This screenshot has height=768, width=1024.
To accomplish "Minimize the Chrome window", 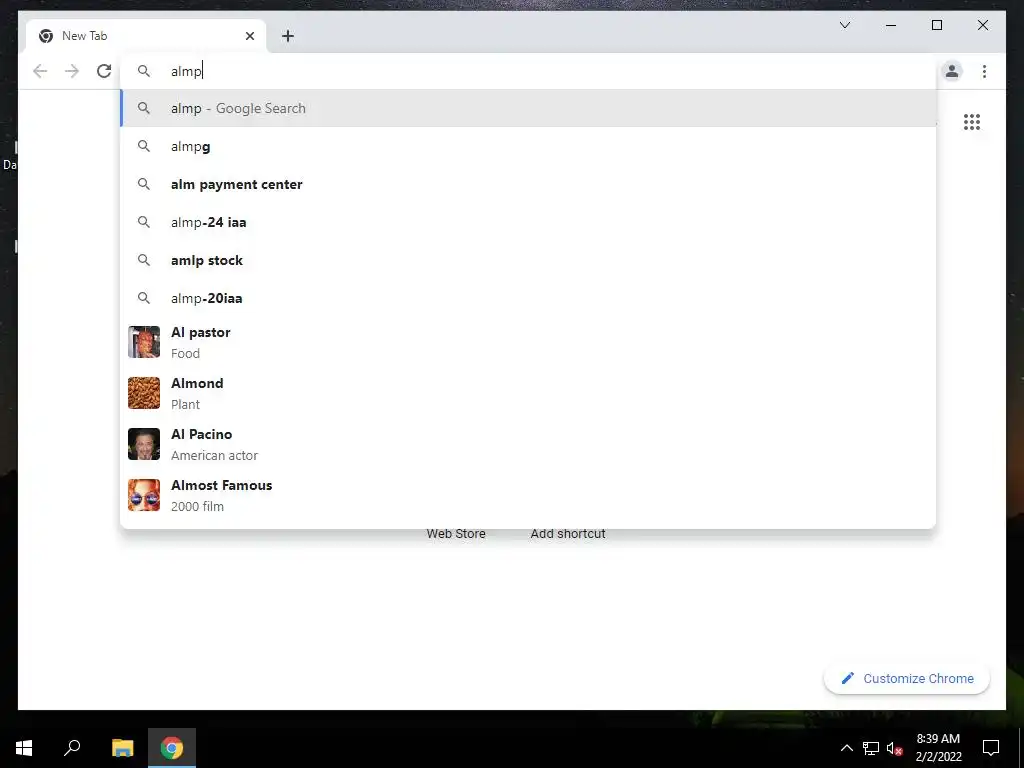I will [891, 25].
